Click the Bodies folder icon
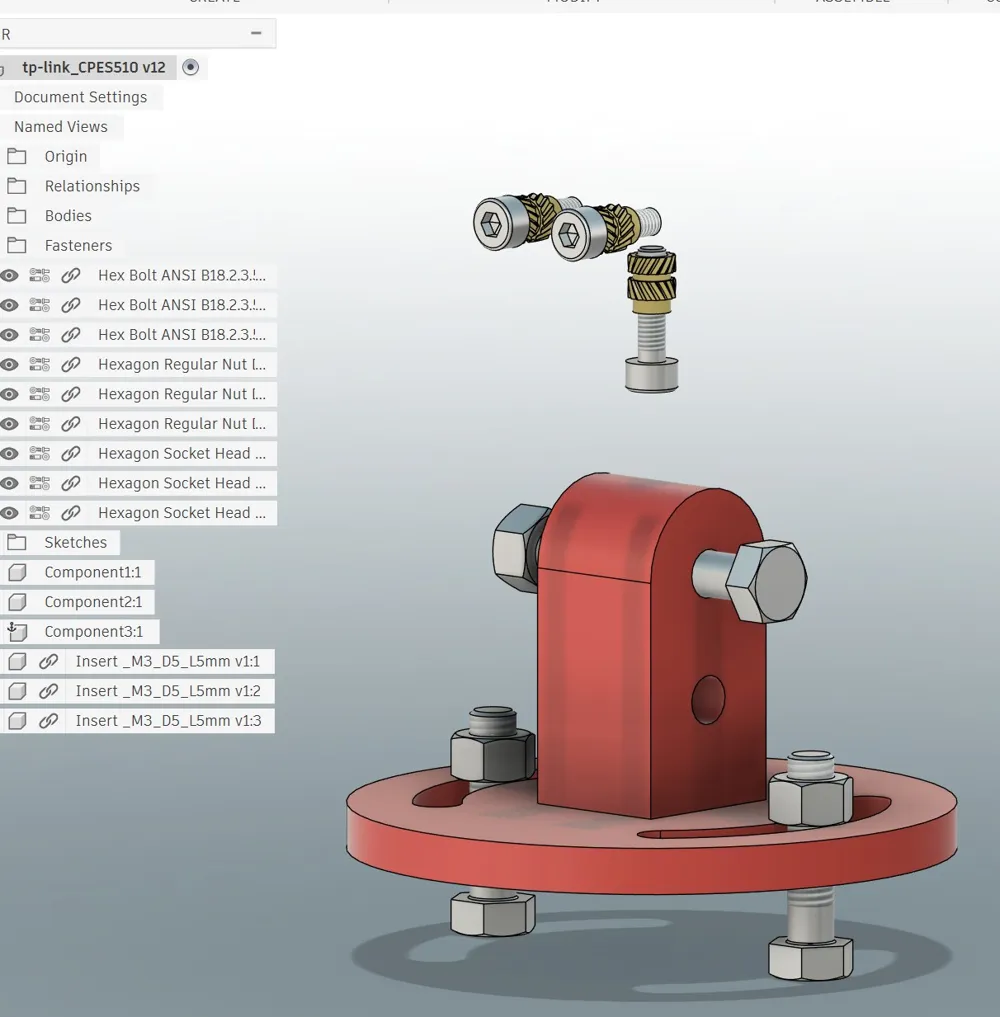Screen dimensions: 1000x1017 pyautogui.click(x=17, y=216)
